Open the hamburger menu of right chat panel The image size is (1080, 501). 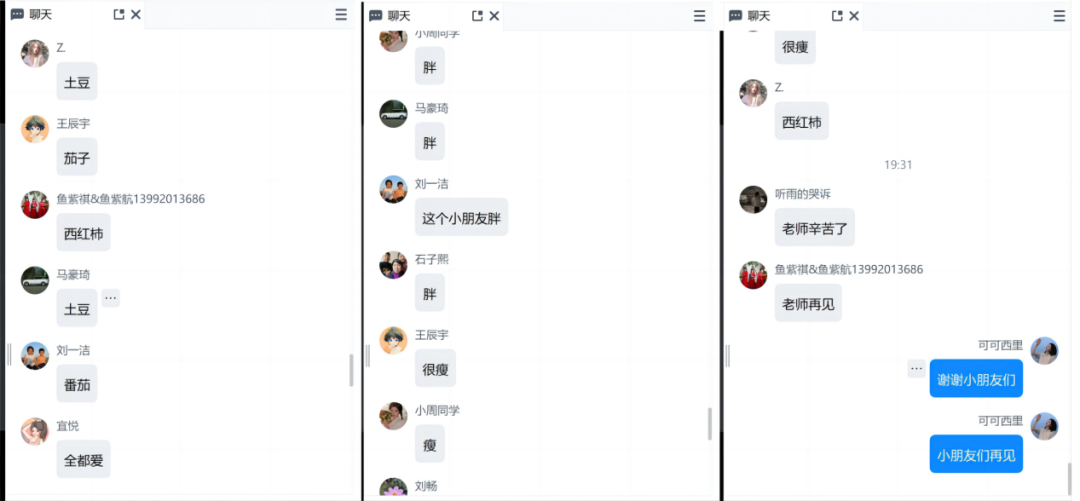(1059, 15)
